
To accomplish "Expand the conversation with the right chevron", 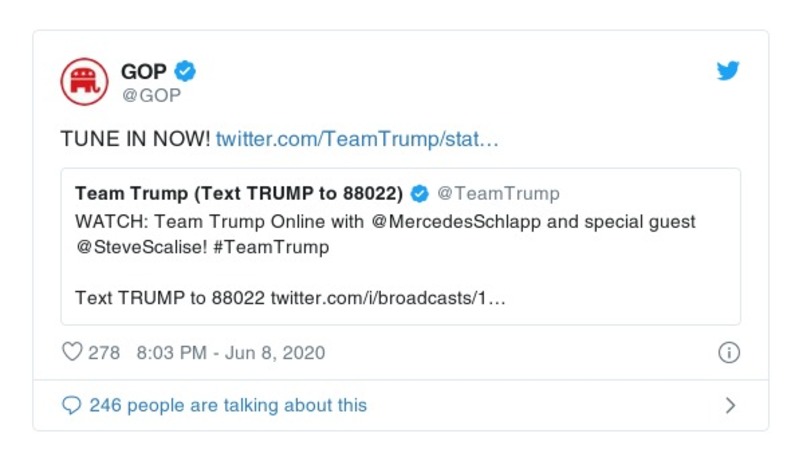I will 730,406.
